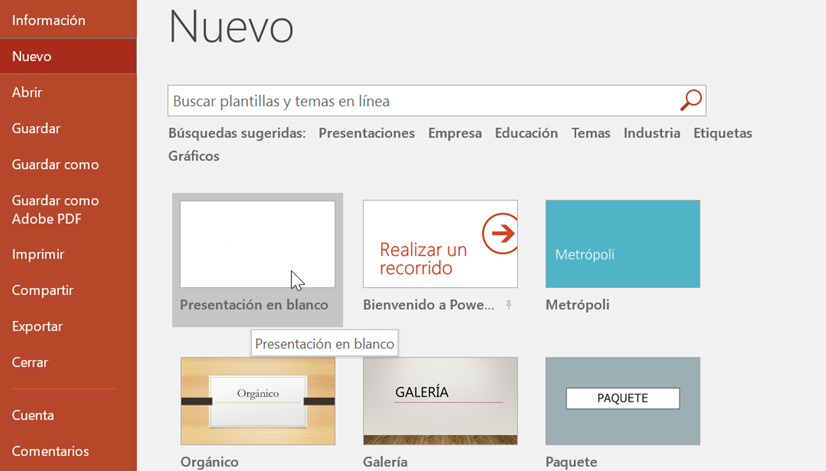Choose the Educación suggested search
Viewport: 826px width, 471px height.
coord(526,133)
